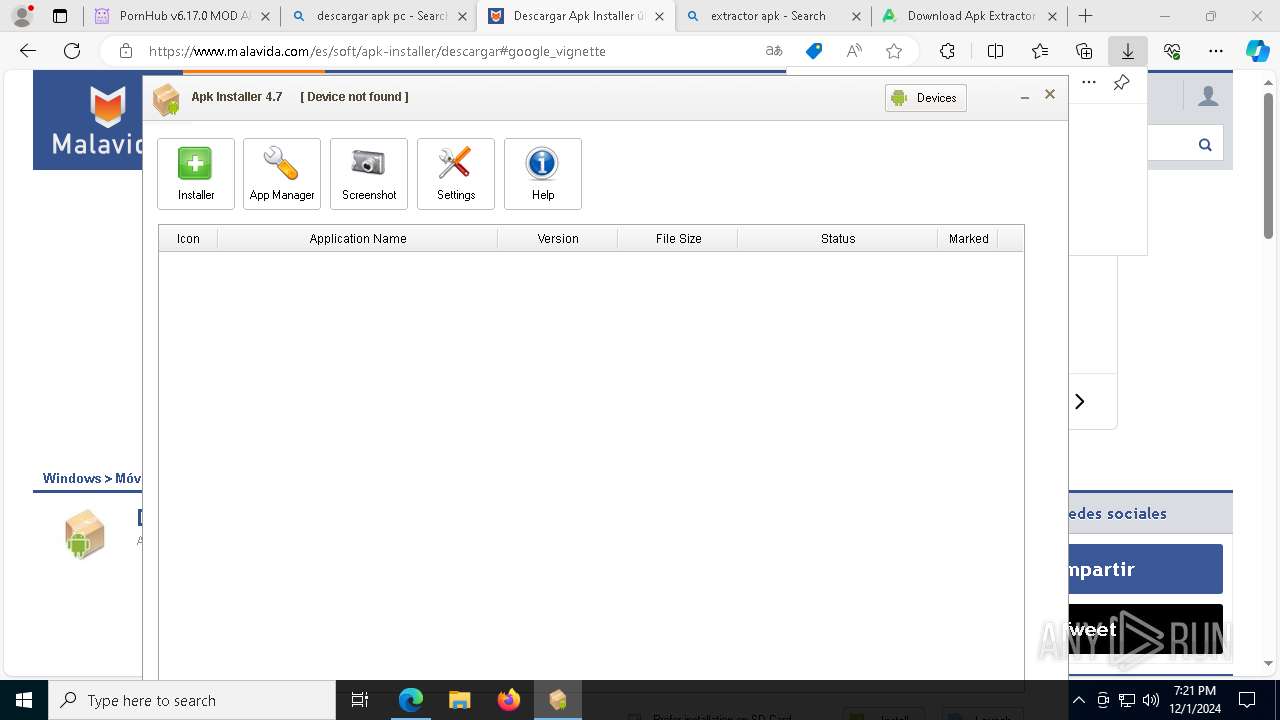The image size is (1280, 720).
Task: Open a new browser tab
Action: tap(1086, 16)
